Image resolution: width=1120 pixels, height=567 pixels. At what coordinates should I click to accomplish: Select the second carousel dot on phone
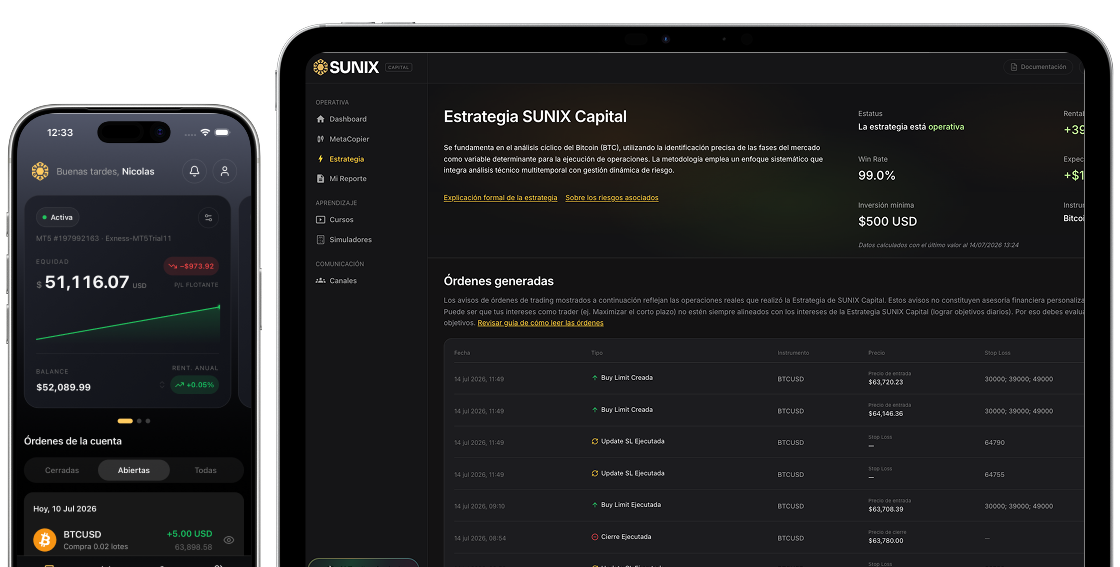coord(139,421)
